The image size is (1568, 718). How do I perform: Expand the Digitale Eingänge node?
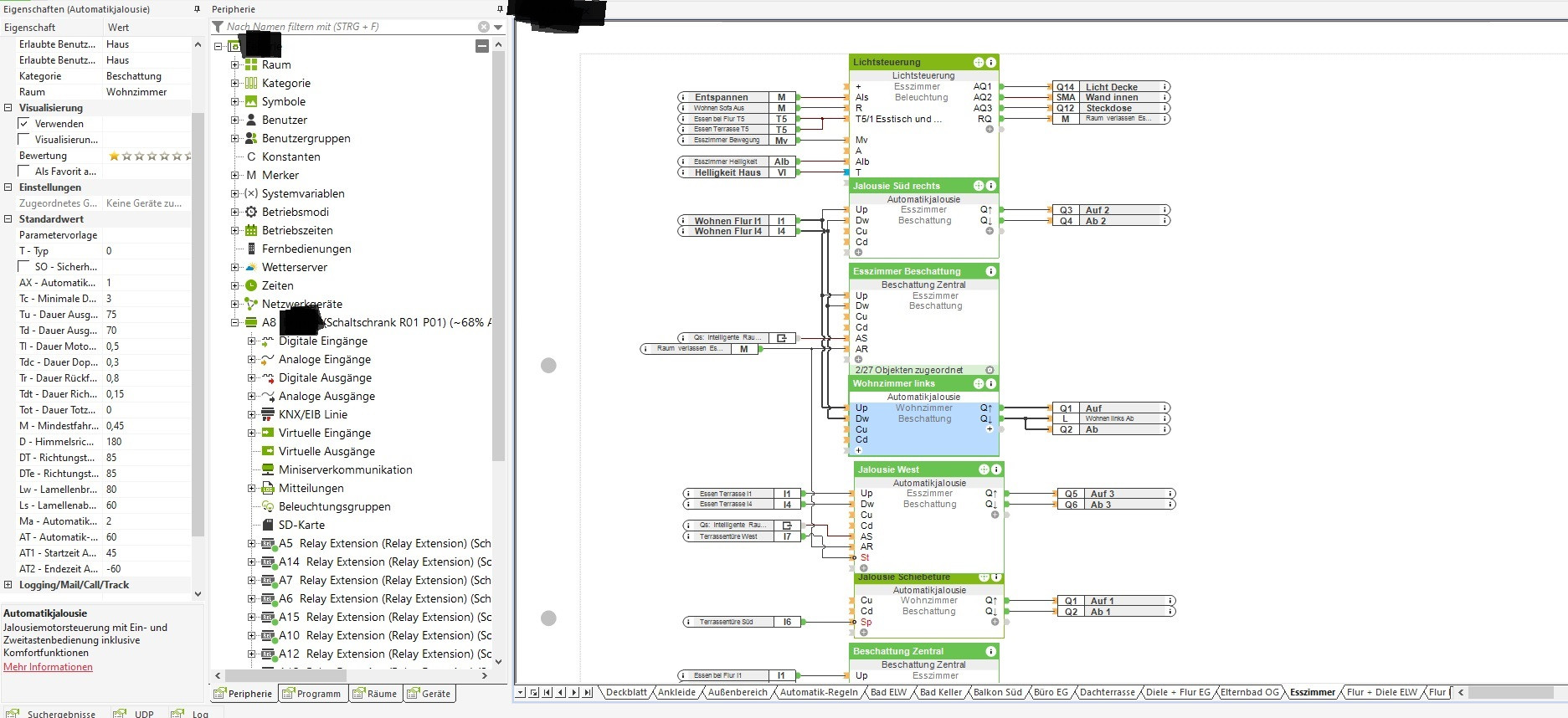pyautogui.click(x=251, y=341)
